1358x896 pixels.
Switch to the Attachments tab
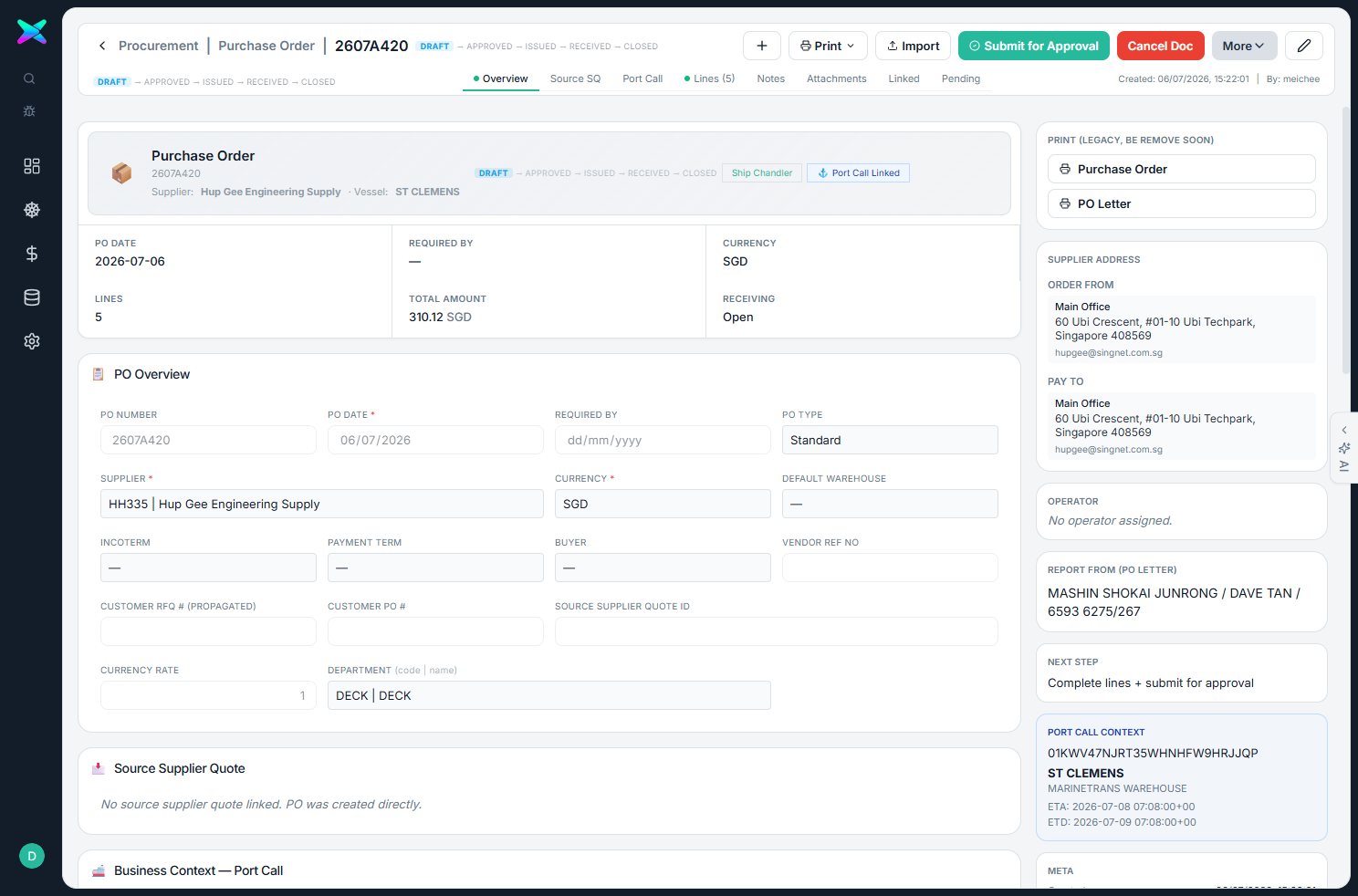837,78
